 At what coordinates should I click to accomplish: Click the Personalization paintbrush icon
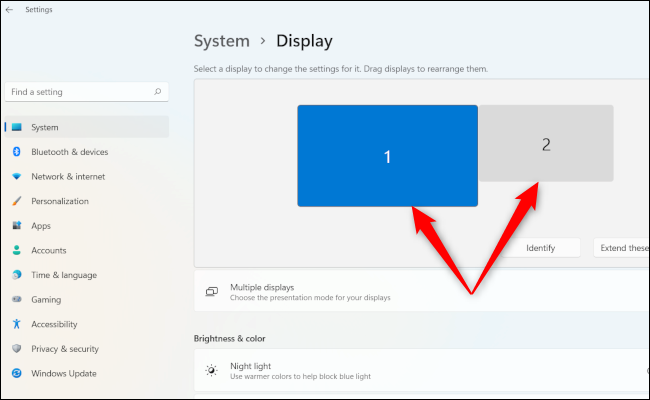coord(17,201)
